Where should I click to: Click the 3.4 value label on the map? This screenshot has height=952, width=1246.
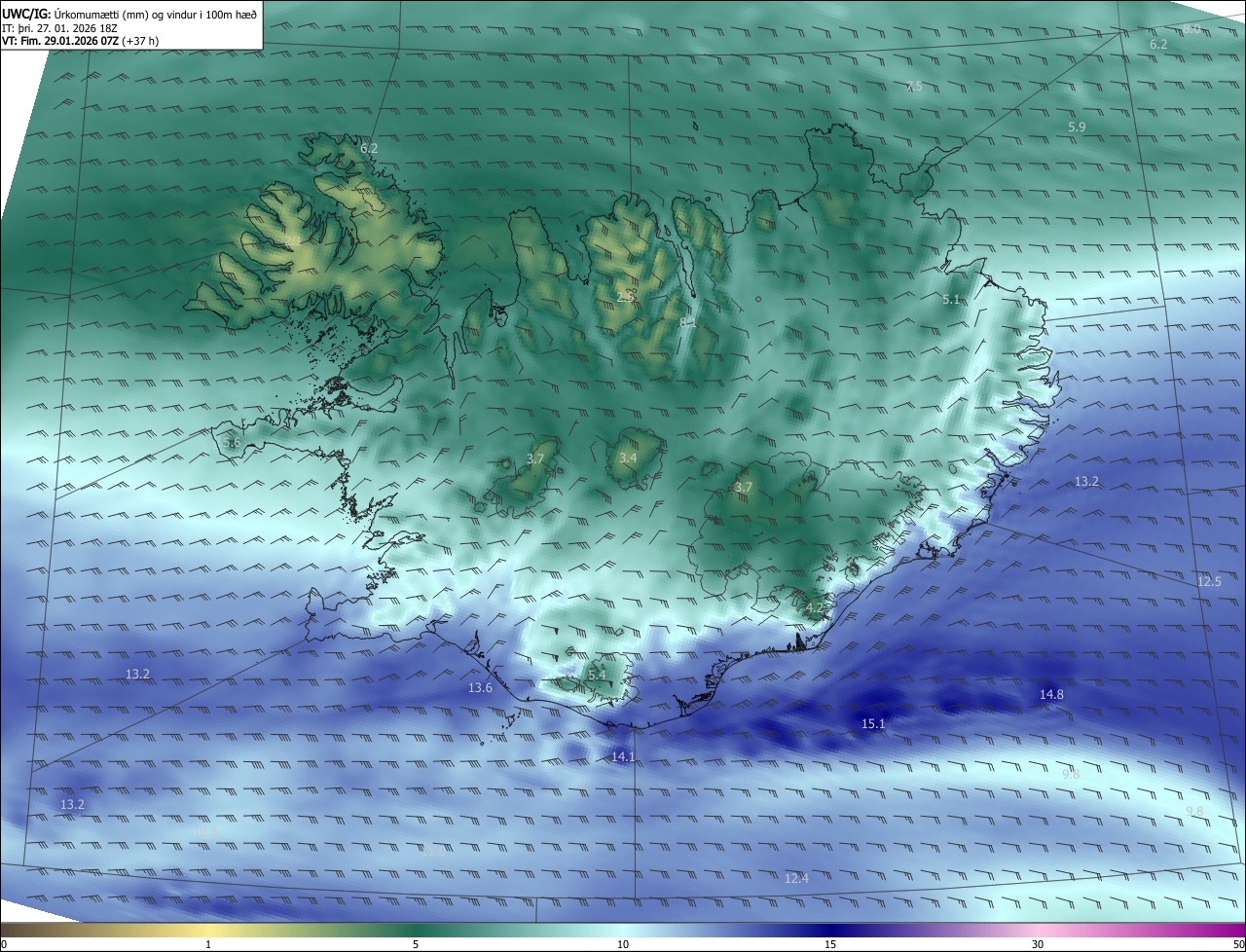[x=628, y=458]
